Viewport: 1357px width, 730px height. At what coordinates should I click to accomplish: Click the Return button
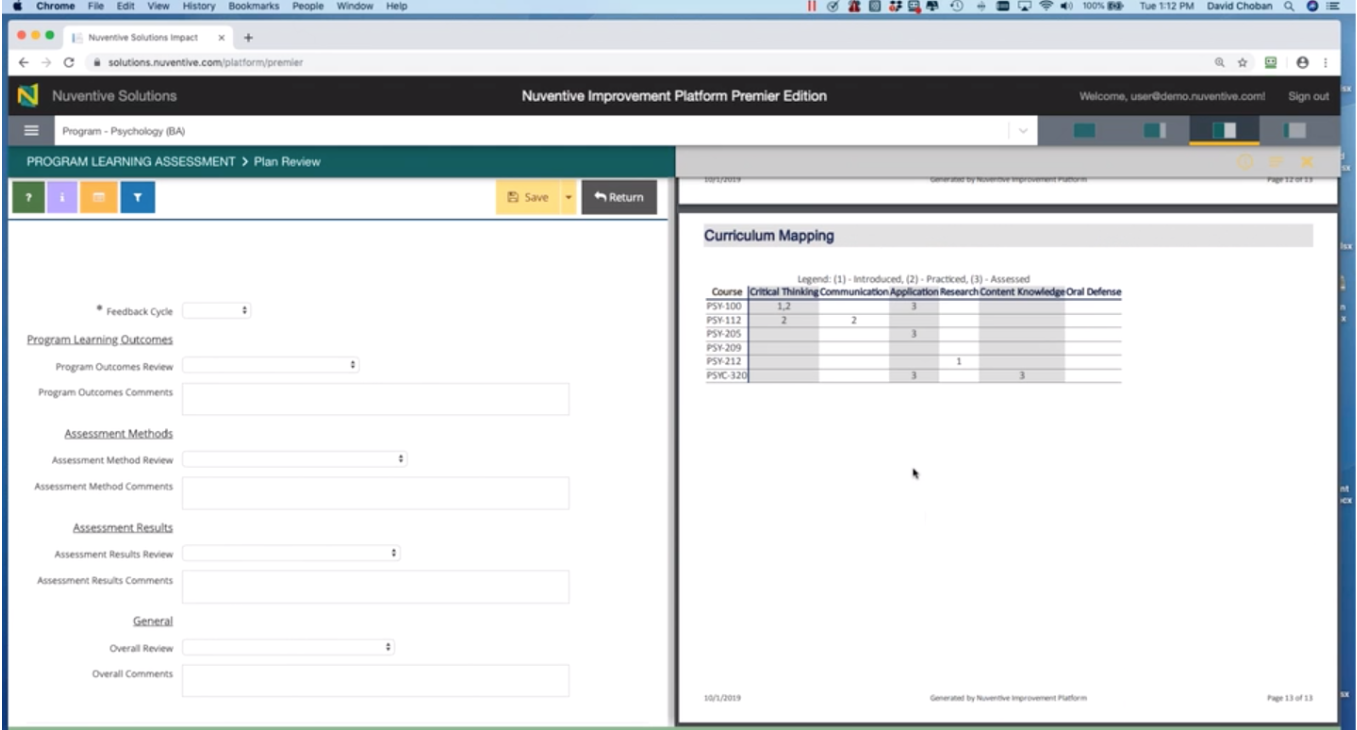pos(619,197)
